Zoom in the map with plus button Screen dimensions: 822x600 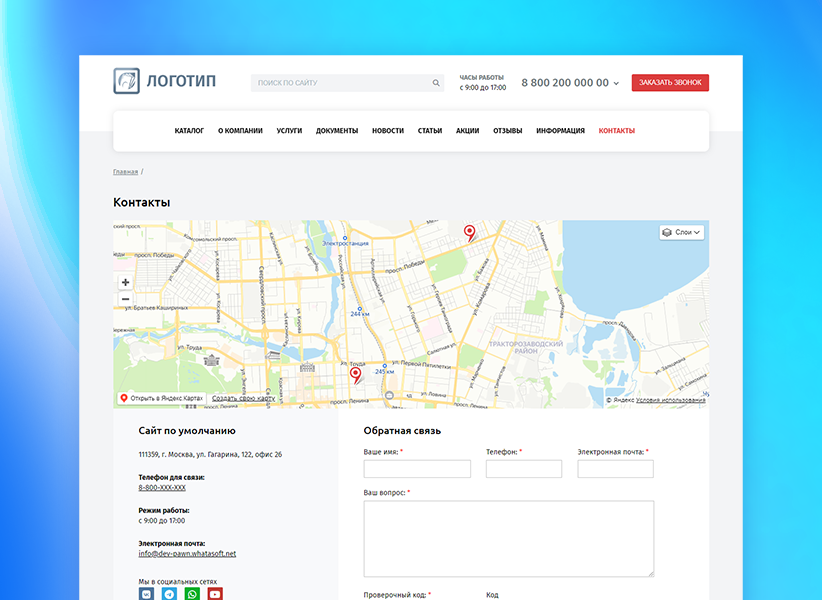pos(125,283)
